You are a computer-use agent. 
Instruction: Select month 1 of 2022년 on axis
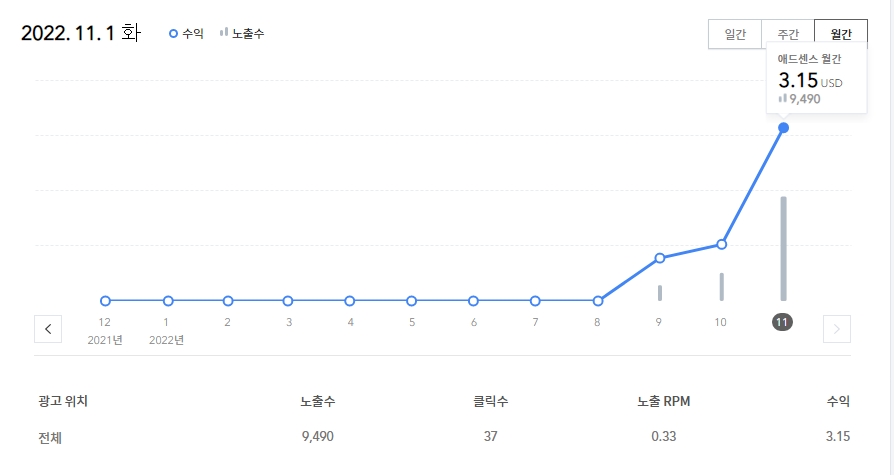coord(166,322)
